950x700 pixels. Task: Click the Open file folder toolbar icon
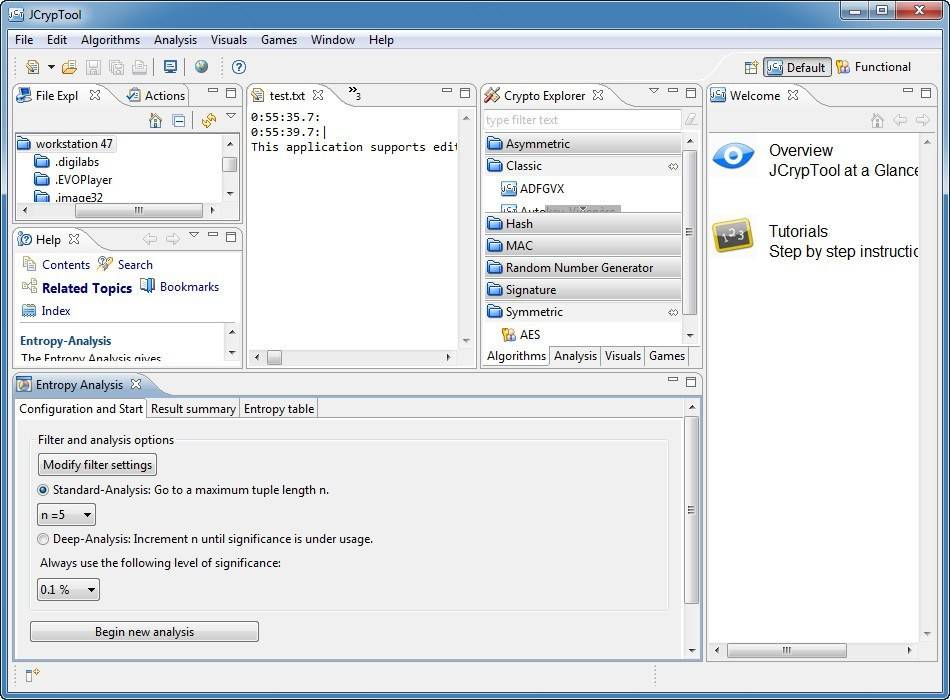click(x=68, y=67)
